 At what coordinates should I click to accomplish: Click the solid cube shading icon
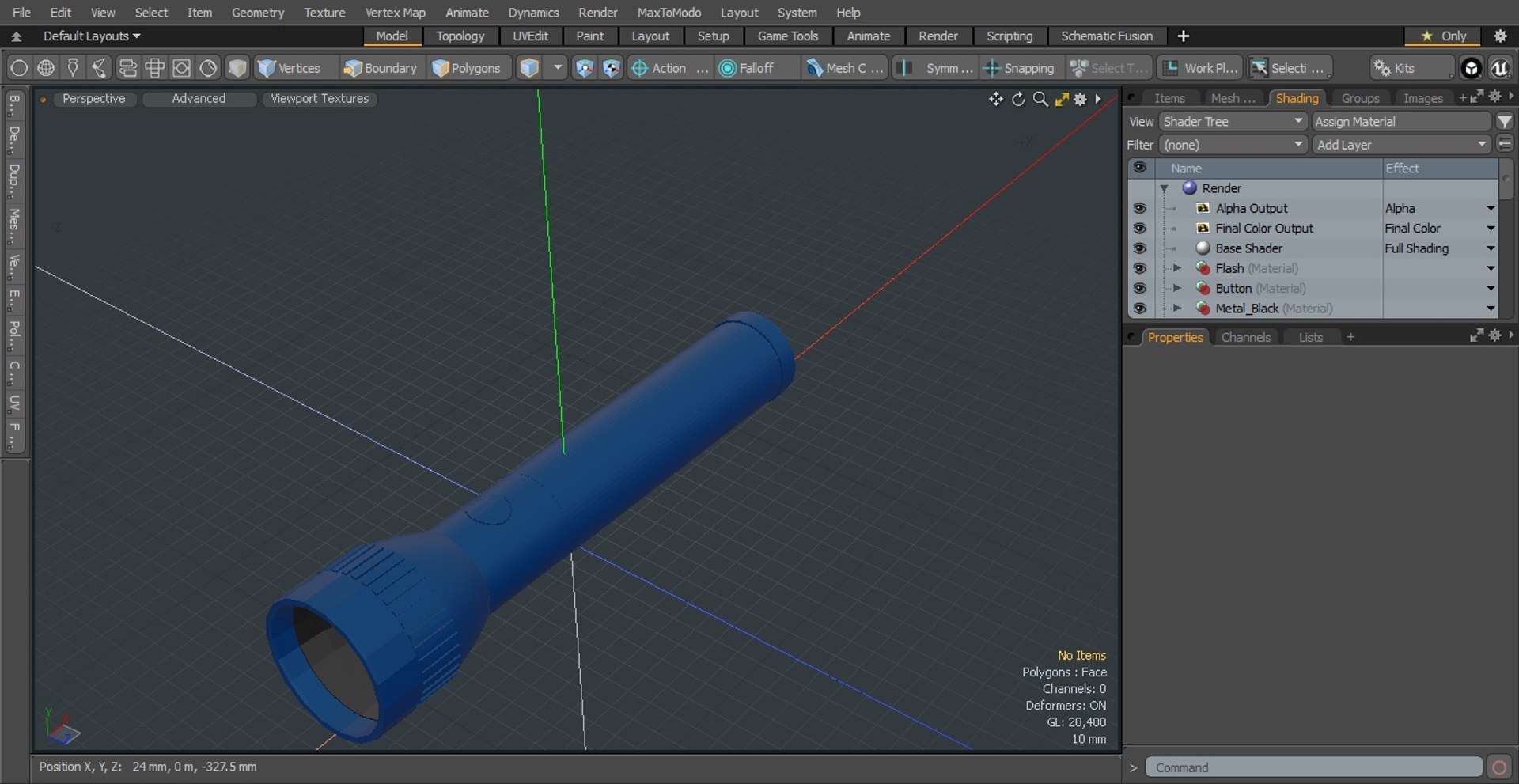[x=237, y=68]
